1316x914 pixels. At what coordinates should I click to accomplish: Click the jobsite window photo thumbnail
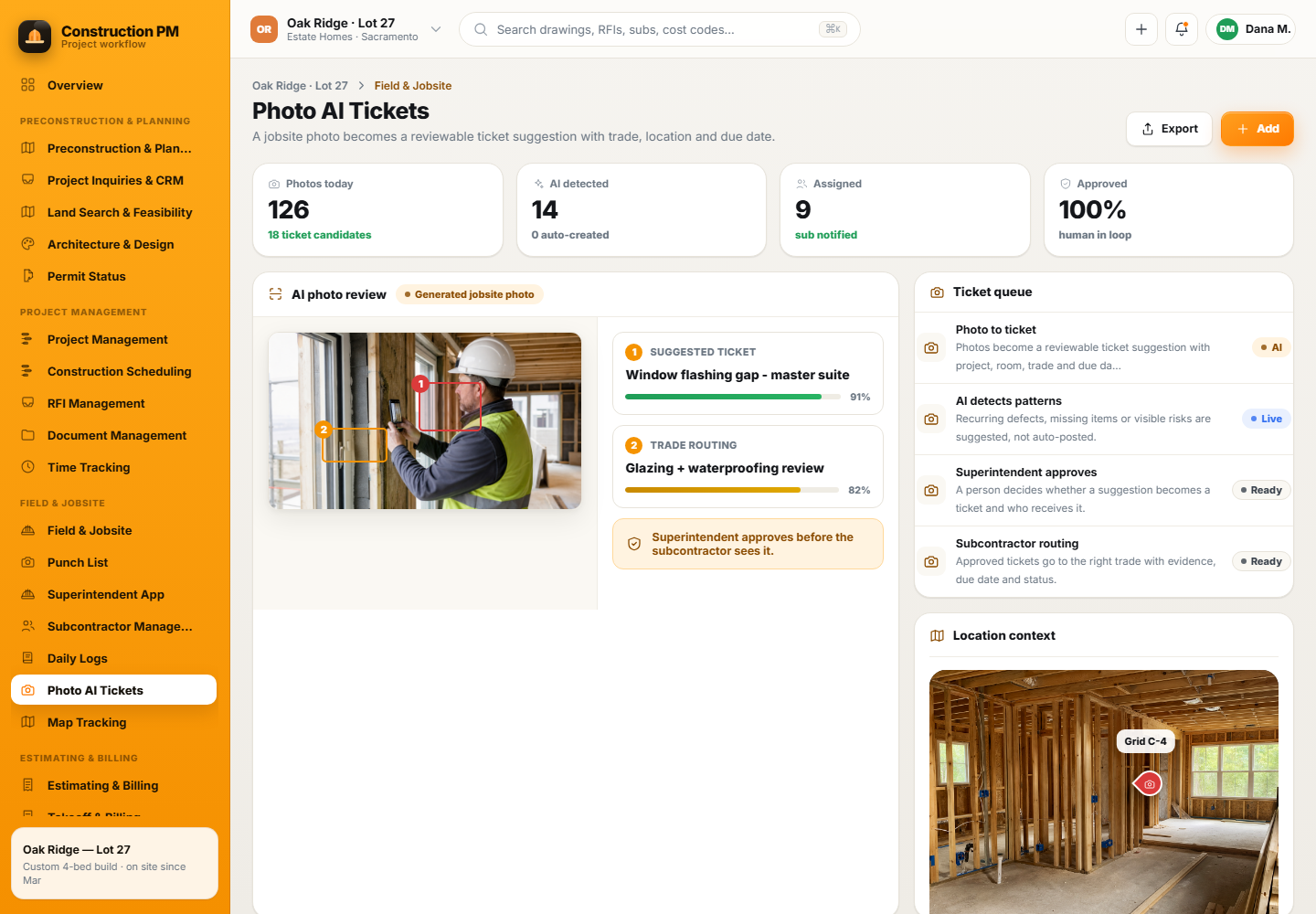[425, 420]
